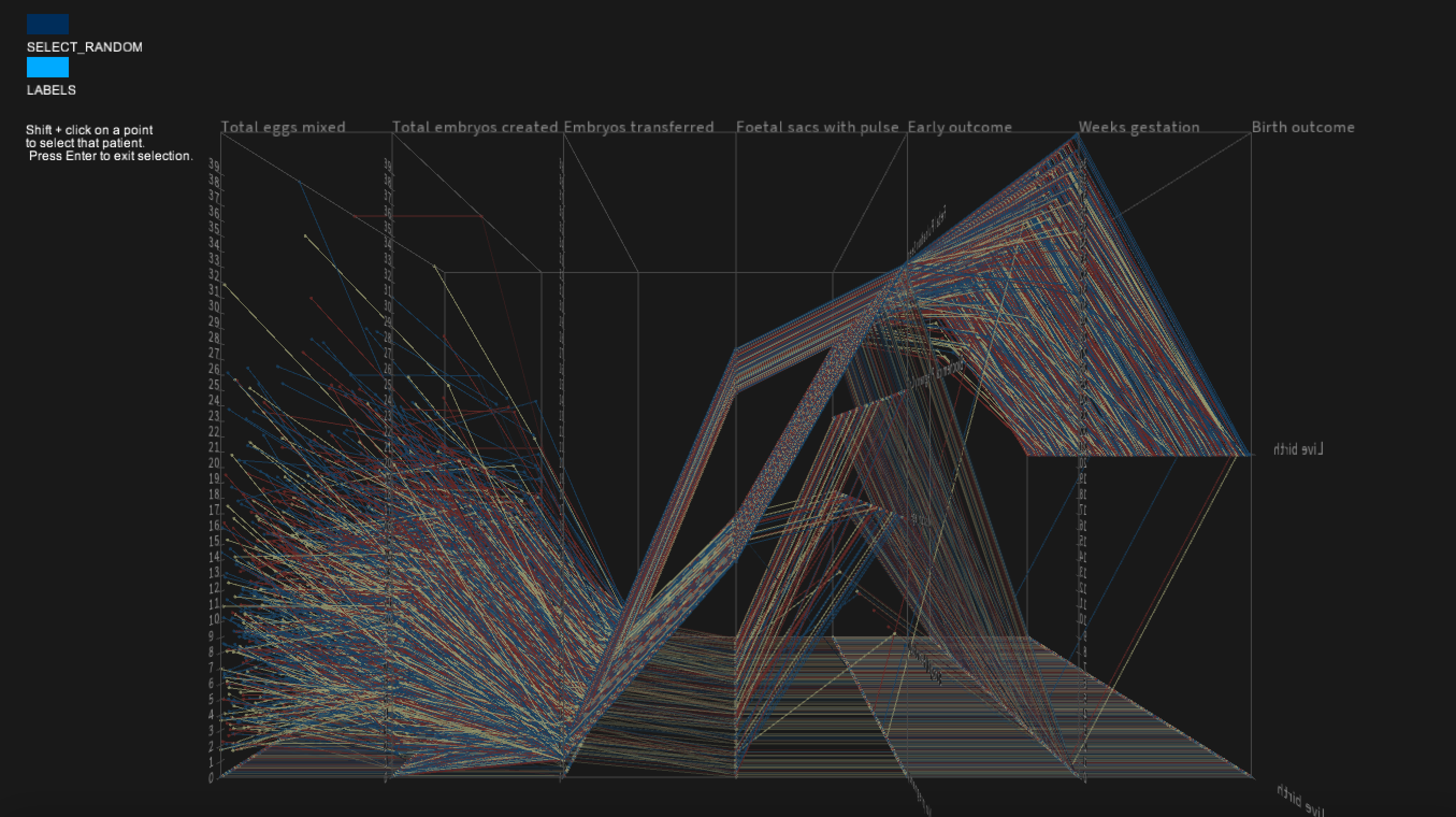Click tick 0 on Total eggs mixed axis
The height and width of the screenshot is (817, 1456).
(211, 778)
